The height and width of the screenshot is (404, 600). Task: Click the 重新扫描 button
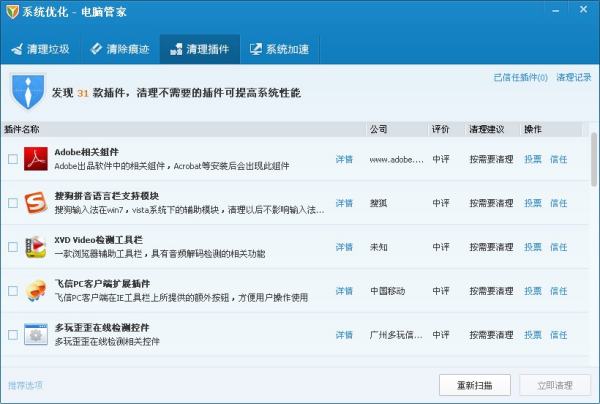coord(474,385)
